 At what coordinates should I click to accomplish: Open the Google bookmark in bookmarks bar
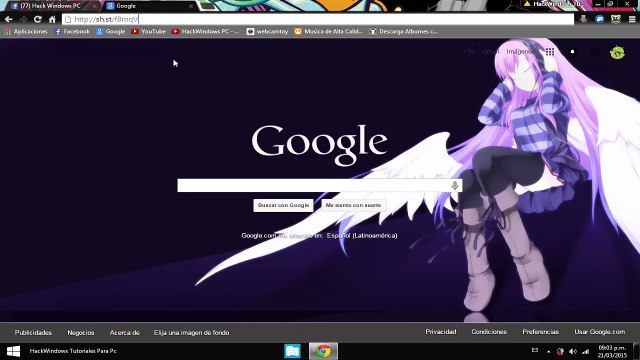(x=111, y=31)
